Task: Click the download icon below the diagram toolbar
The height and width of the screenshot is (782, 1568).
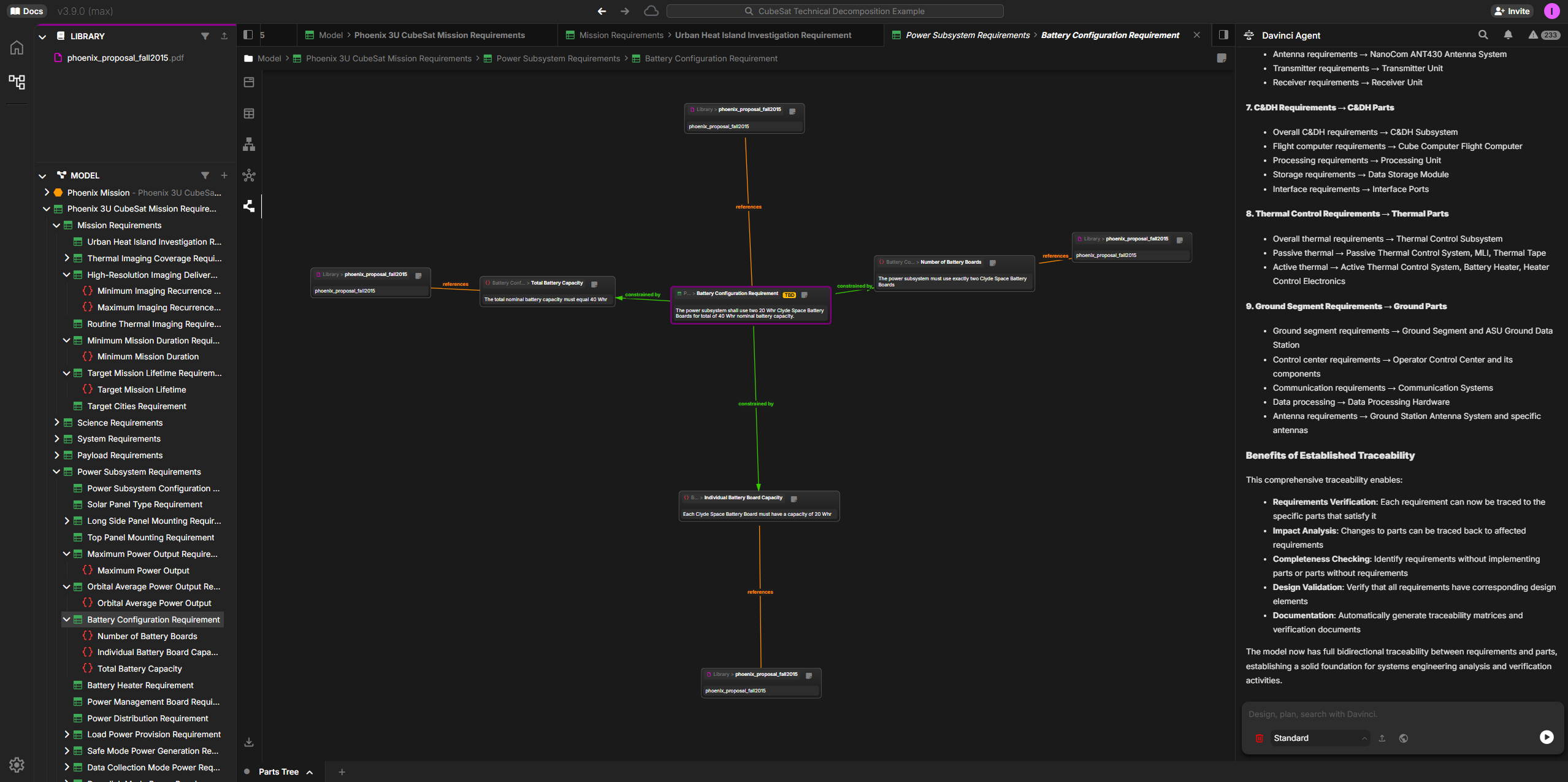Action: (x=249, y=742)
